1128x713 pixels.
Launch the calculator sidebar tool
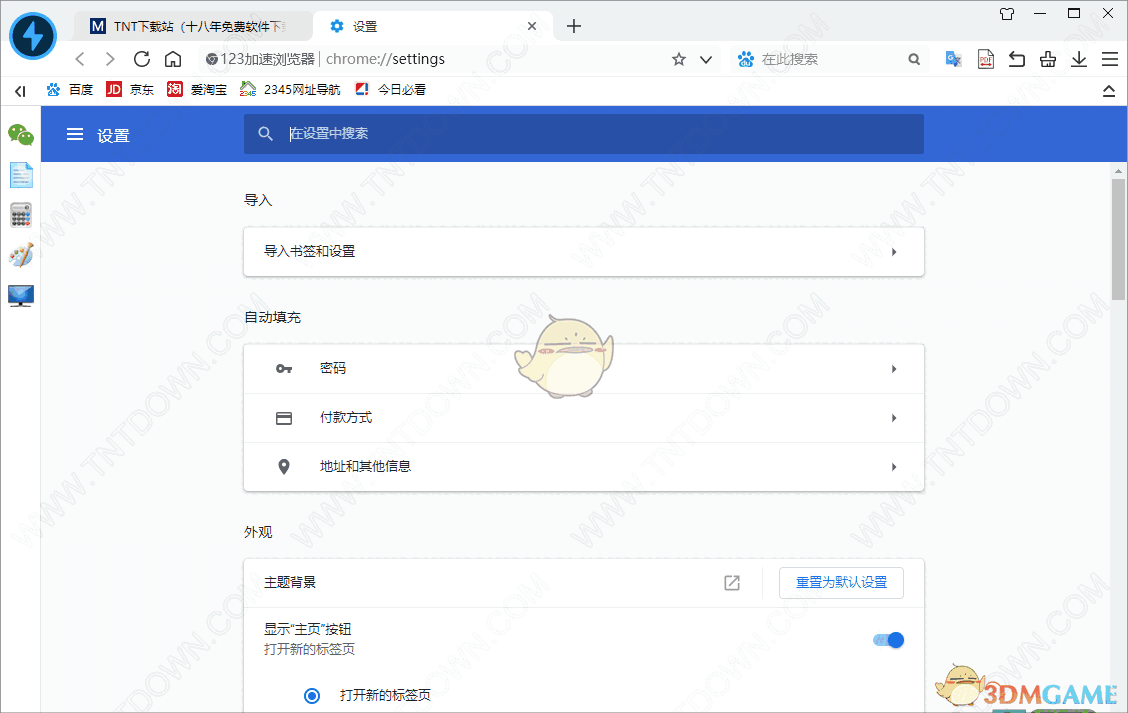coord(20,214)
